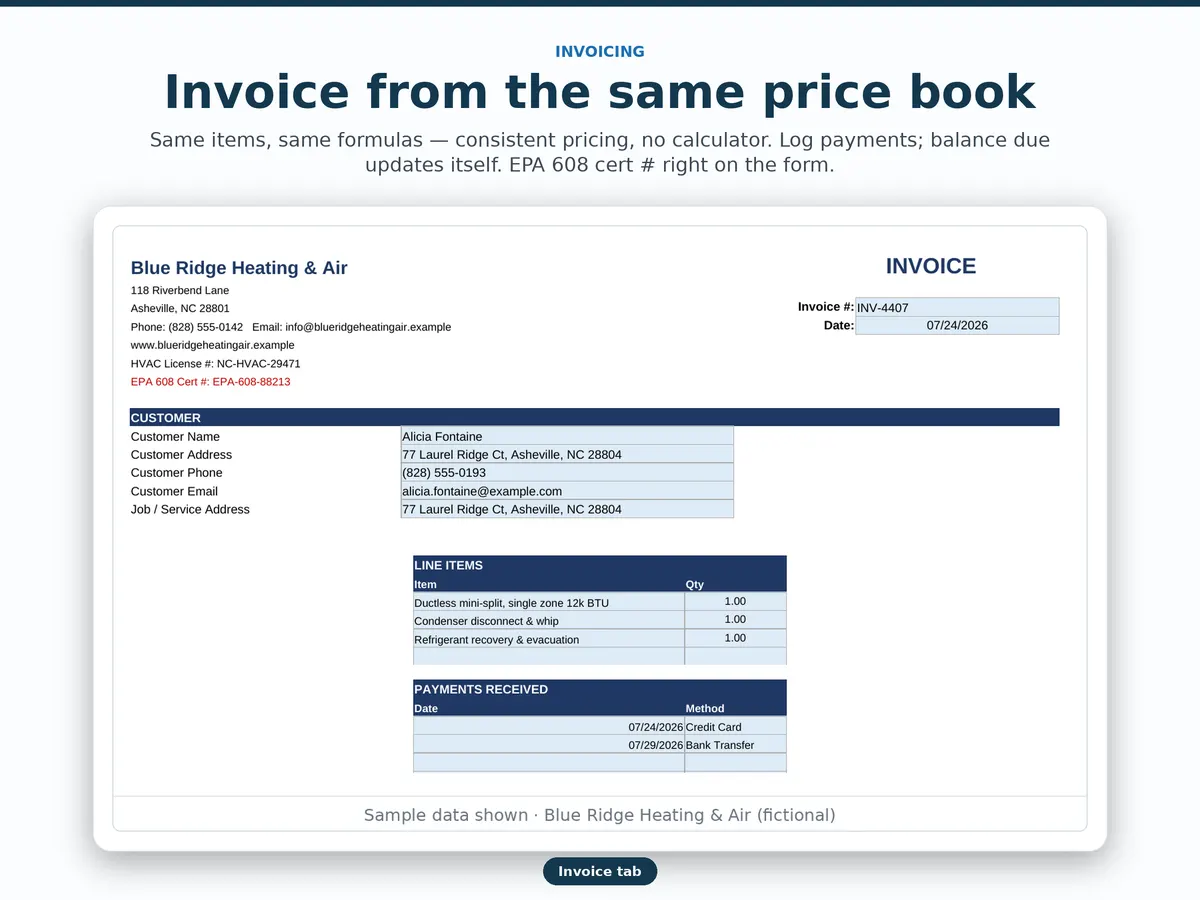Select the customer phone (828) 555-0193 field

coord(567,472)
